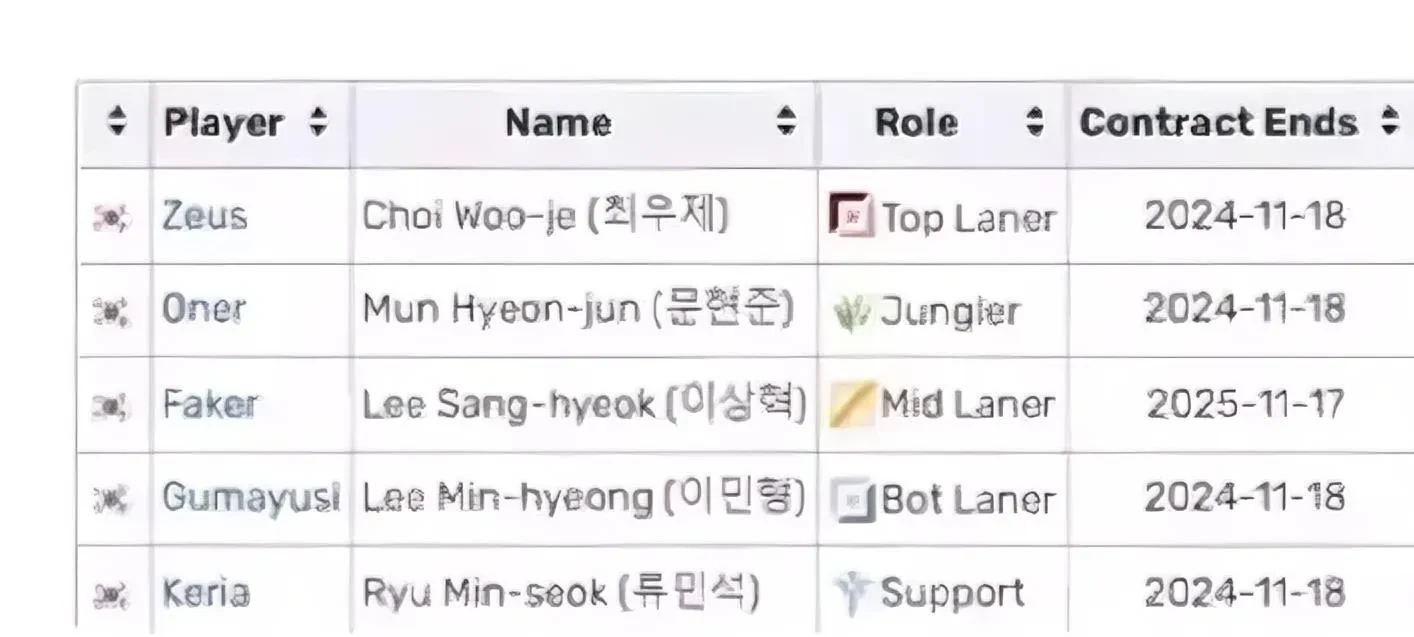This screenshot has width=1414, height=637.
Task: Sort using the first column's arrows
Action: coord(117,122)
